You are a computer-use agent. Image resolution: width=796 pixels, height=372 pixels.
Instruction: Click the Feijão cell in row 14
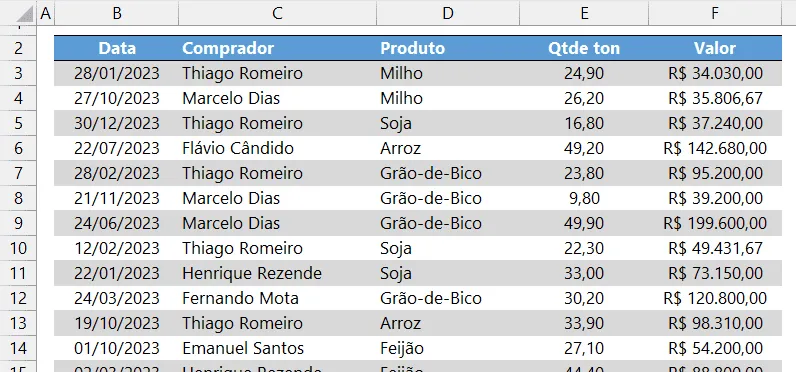pos(448,348)
